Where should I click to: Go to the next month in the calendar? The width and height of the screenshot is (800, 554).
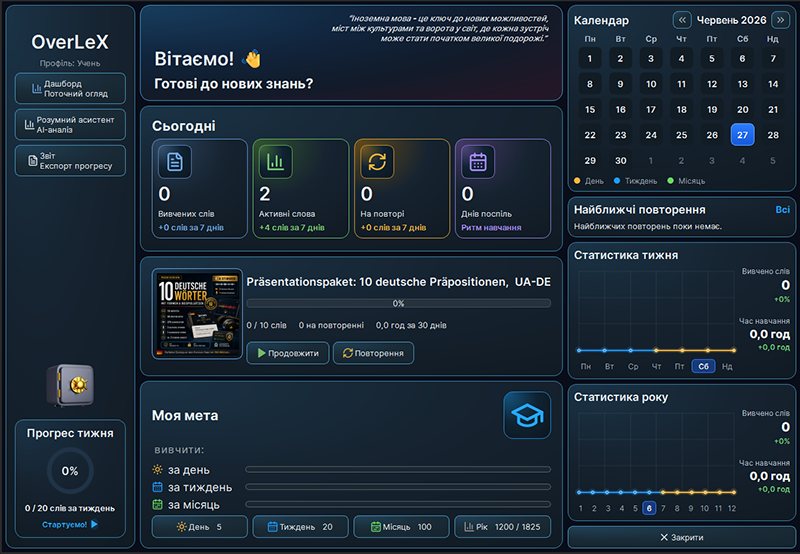click(x=781, y=20)
